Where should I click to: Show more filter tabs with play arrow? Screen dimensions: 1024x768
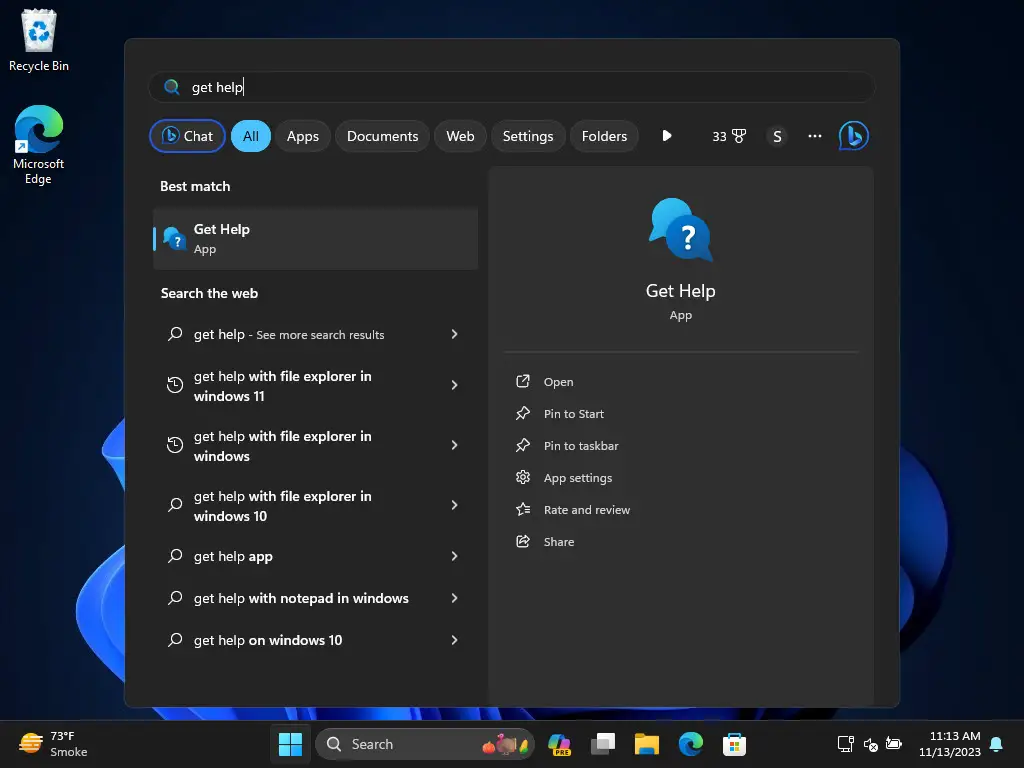click(x=666, y=136)
